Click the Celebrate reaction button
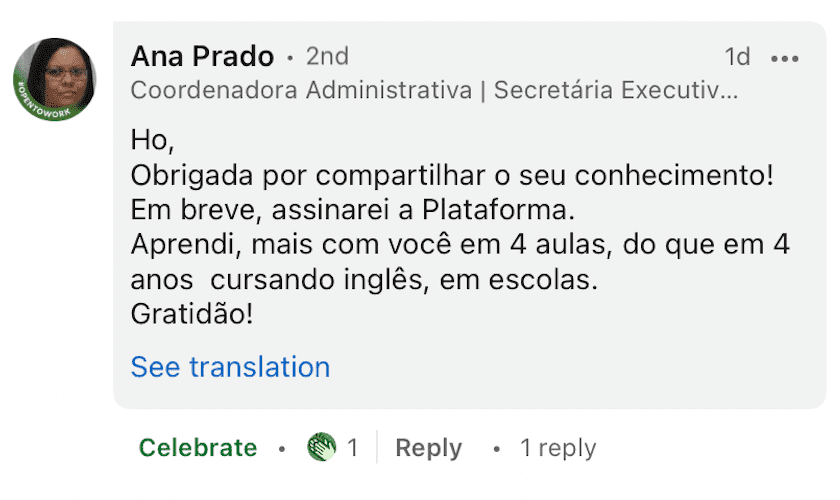 pos(198,448)
